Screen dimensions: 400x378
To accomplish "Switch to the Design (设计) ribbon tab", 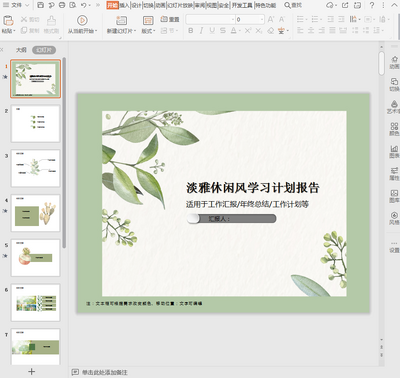I will (136, 5).
